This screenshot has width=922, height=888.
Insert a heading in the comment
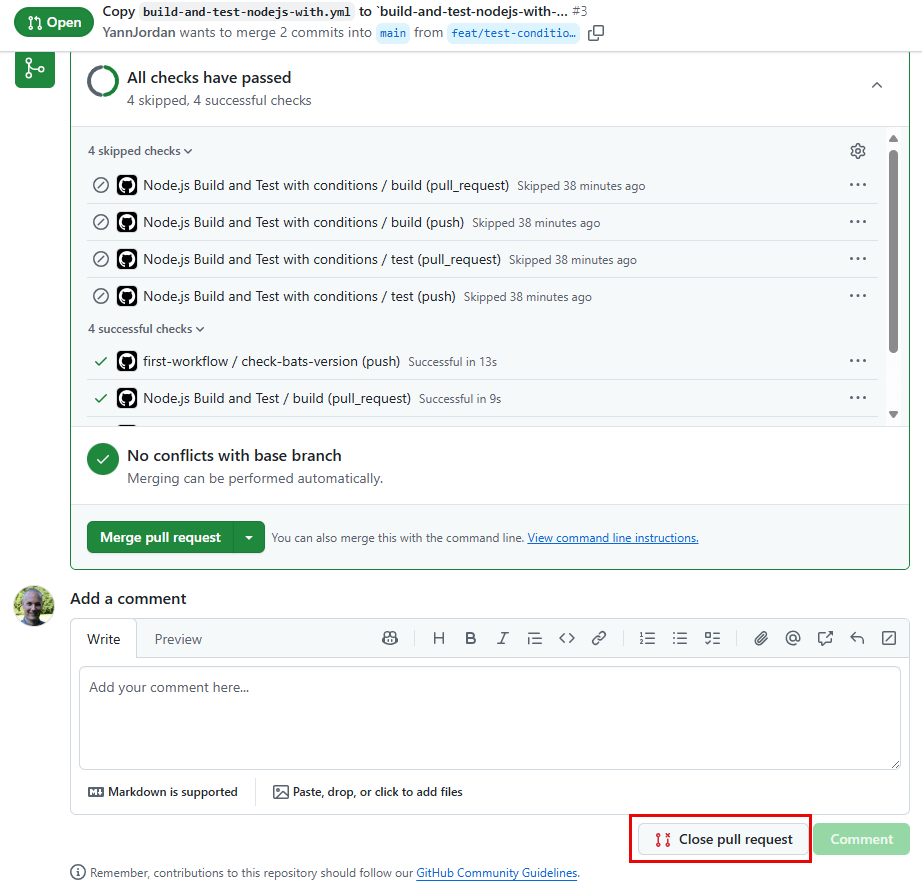438,638
